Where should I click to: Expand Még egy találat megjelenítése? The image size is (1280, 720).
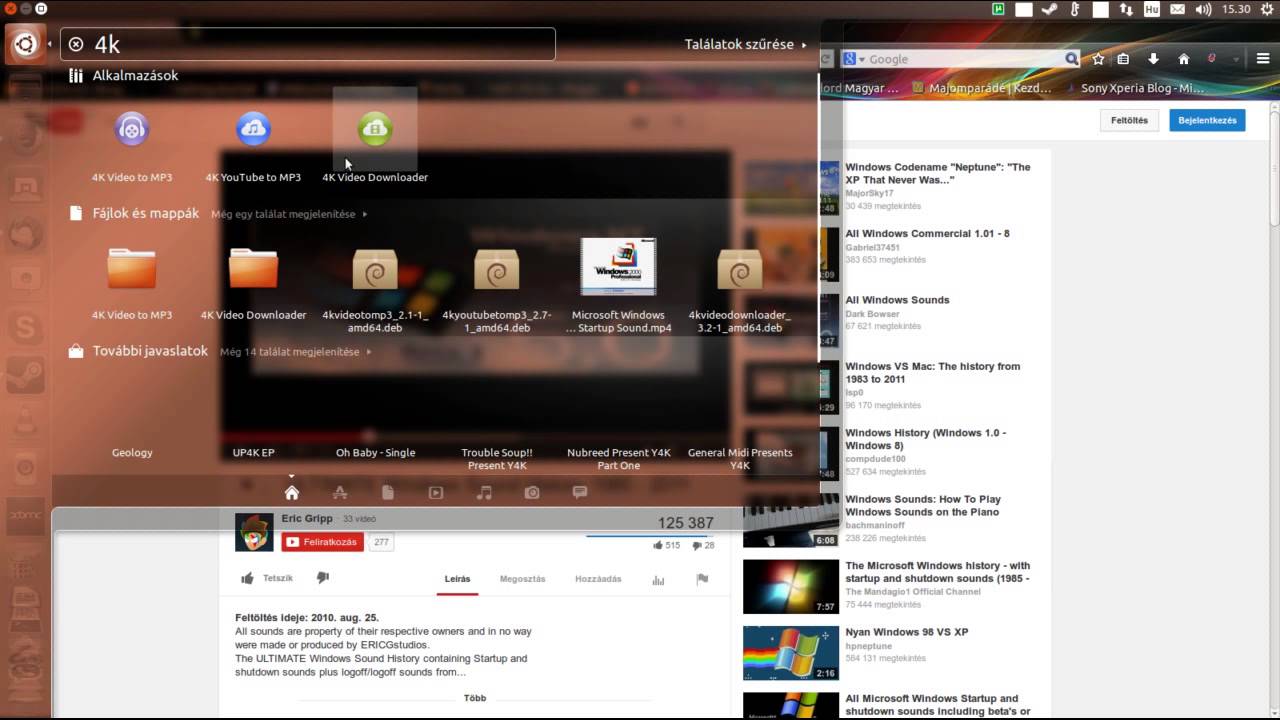[x=289, y=214]
